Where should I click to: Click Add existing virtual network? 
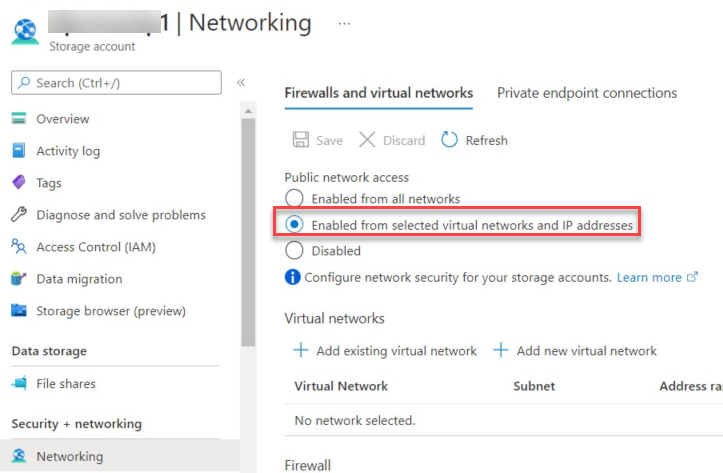[x=385, y=351]
